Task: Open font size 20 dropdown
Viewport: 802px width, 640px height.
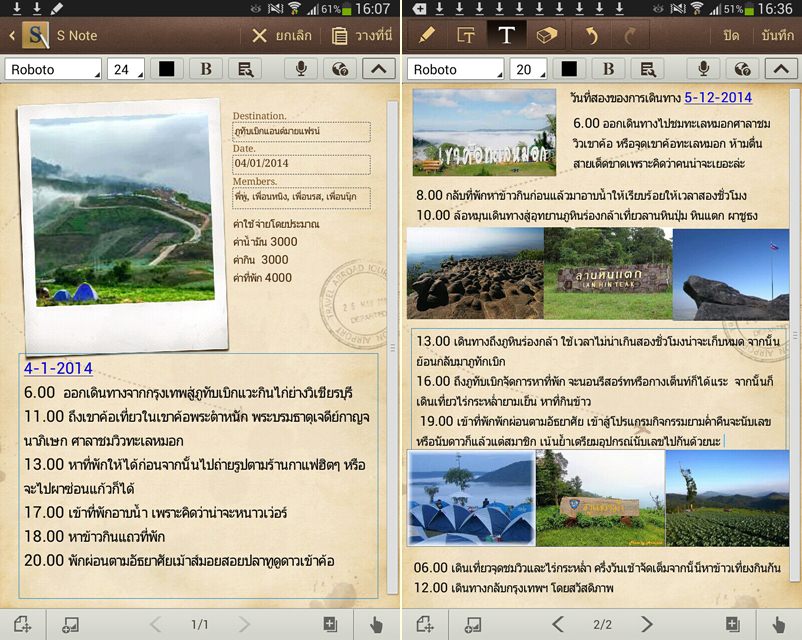Action: point(528,69)
